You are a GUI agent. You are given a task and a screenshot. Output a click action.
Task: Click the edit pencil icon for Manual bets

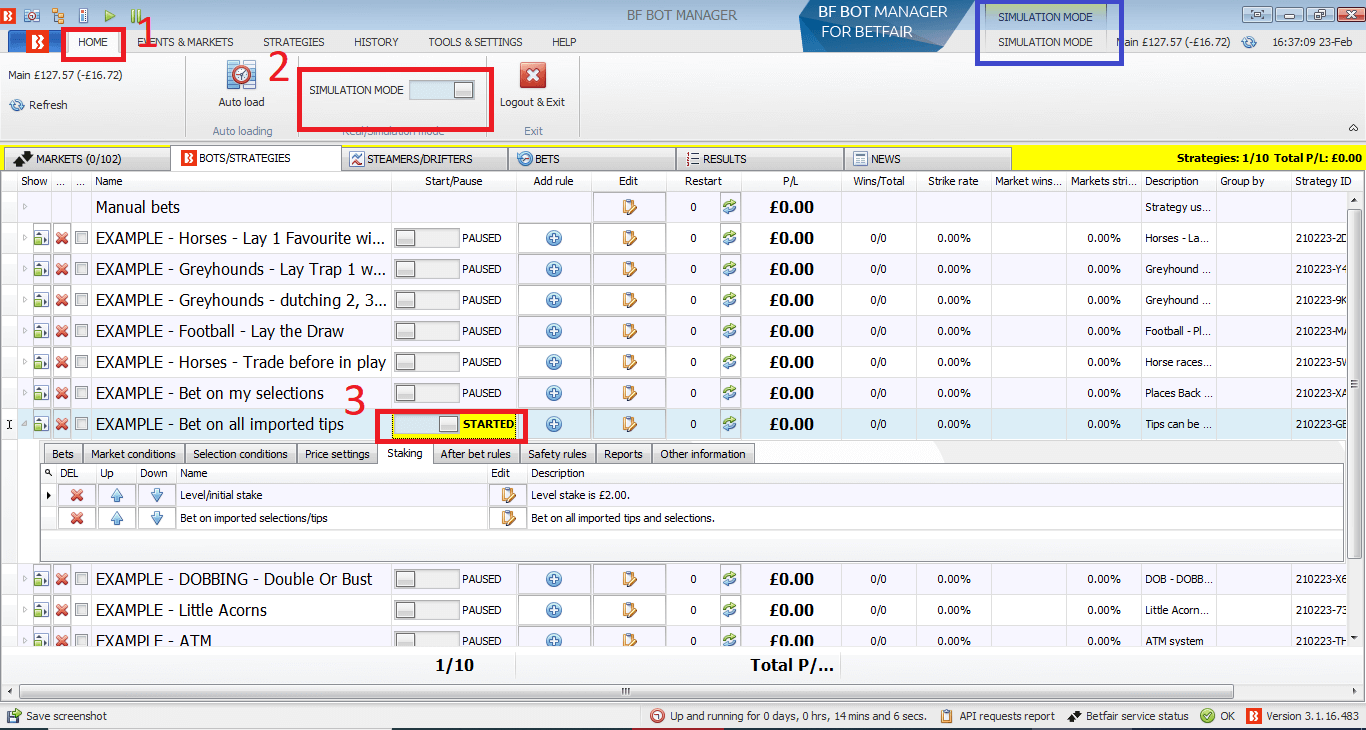coord(629,207)
